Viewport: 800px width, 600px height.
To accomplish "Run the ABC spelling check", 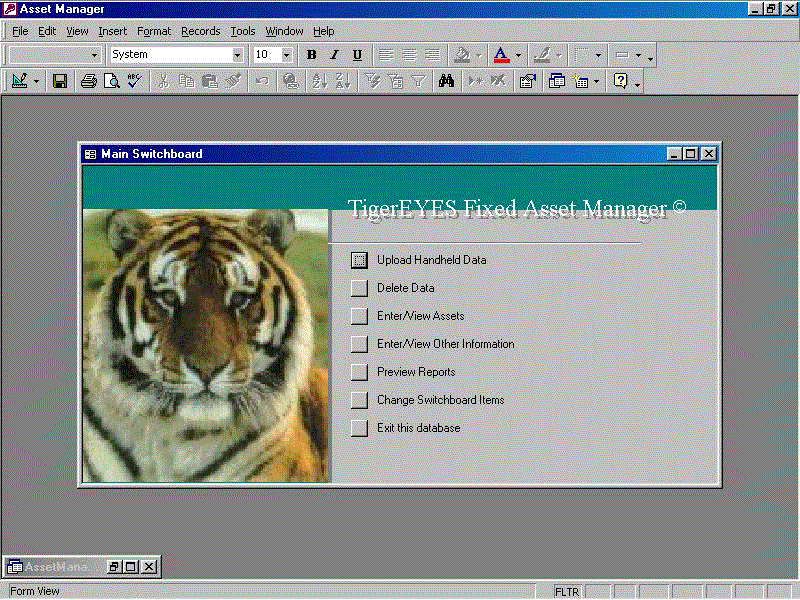I will (x=135, y=81).
